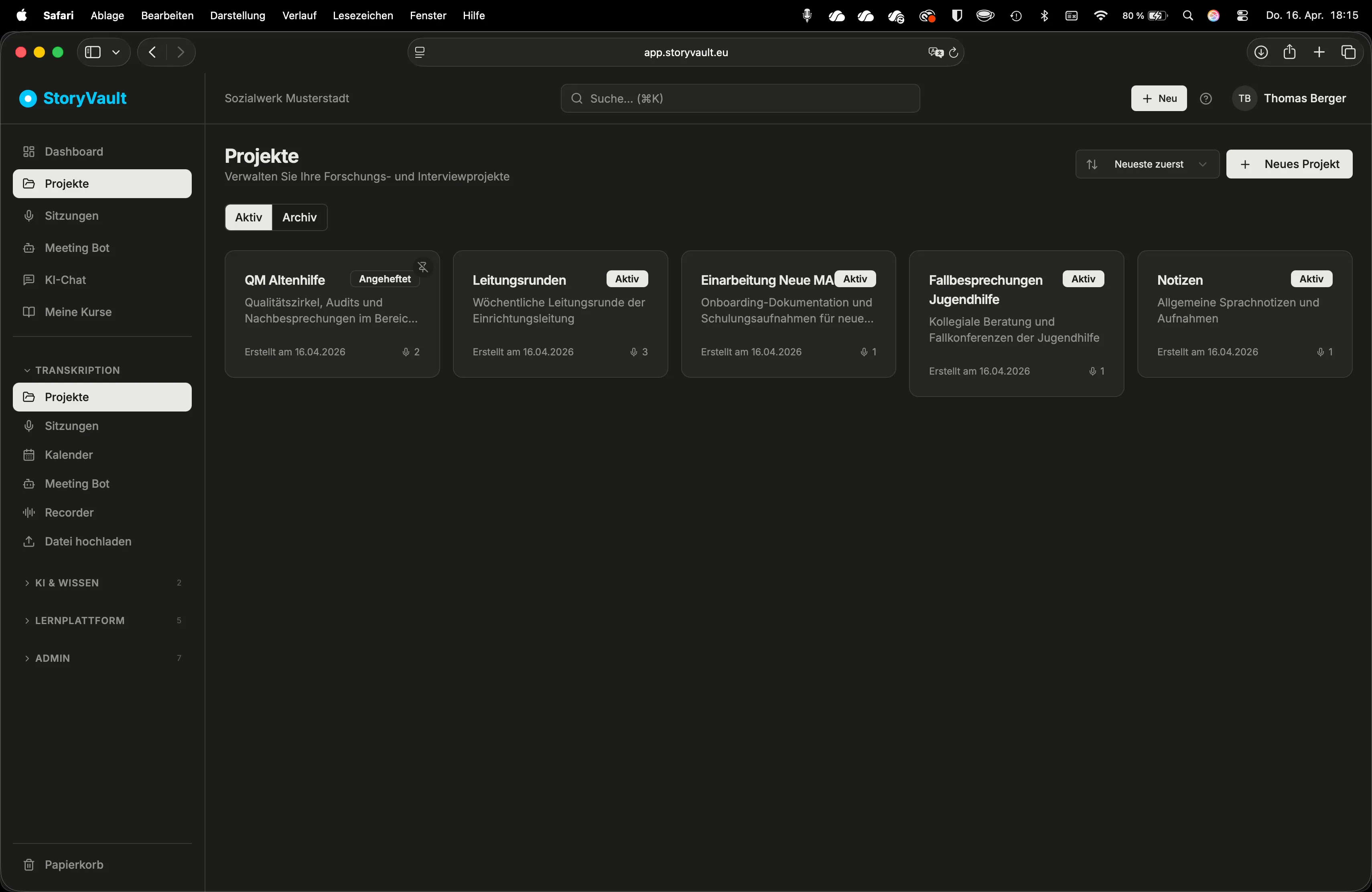
Task: Open Papierkorb trash in the sidebar
Action: click(x=102, y=864)
